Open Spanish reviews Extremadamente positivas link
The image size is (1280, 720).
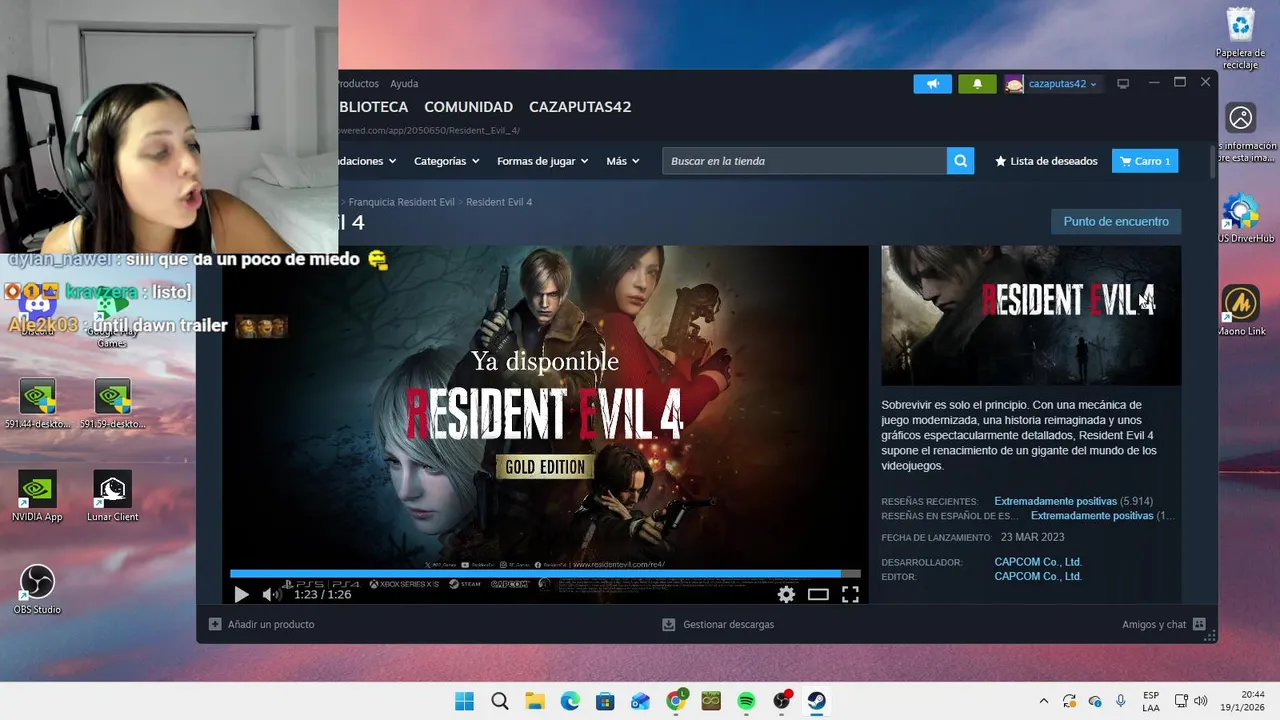[x=1092, y=516]
